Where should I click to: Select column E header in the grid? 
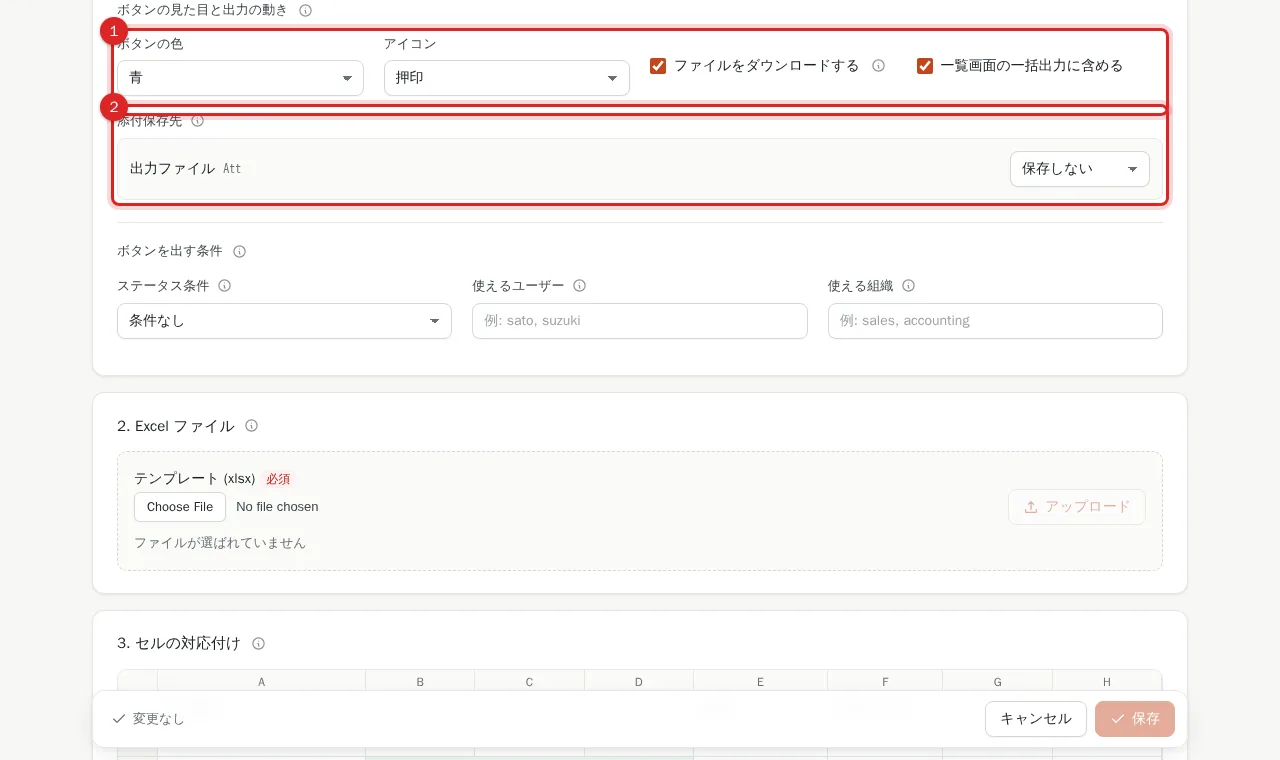click(761, 682)
